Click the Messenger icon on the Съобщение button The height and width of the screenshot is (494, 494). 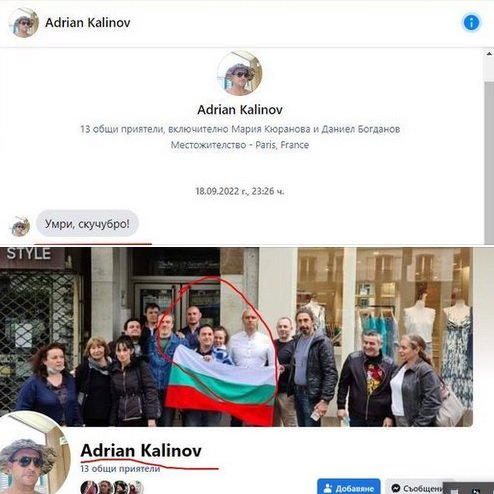coord(395,488)
